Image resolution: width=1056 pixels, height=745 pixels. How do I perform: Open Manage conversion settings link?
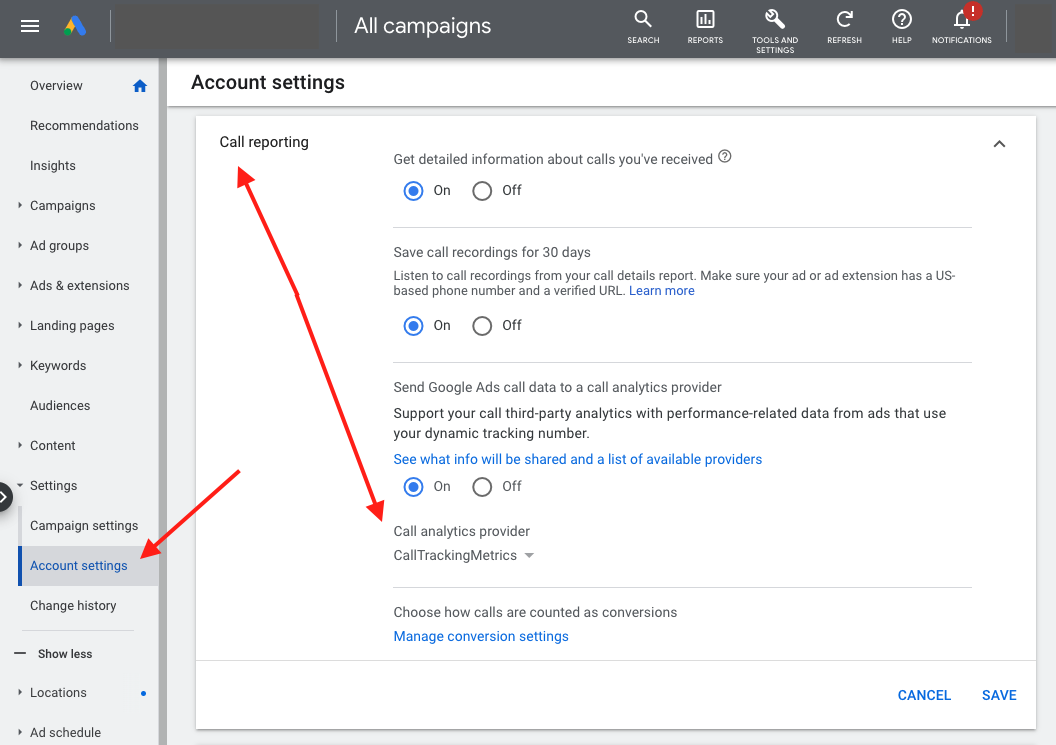point(481,637)
